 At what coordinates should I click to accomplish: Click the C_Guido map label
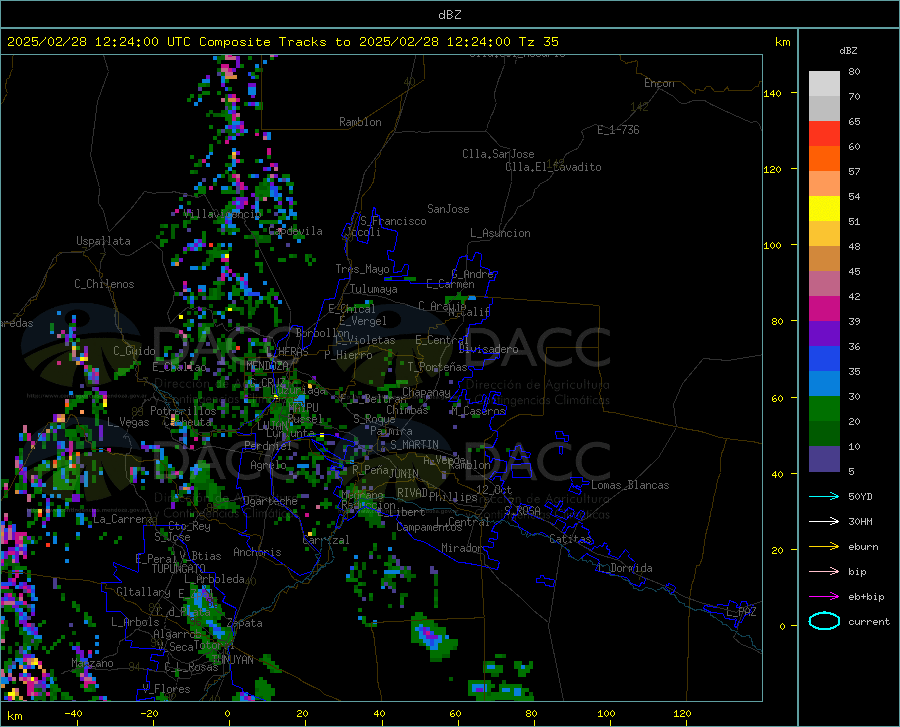[134, 351]
